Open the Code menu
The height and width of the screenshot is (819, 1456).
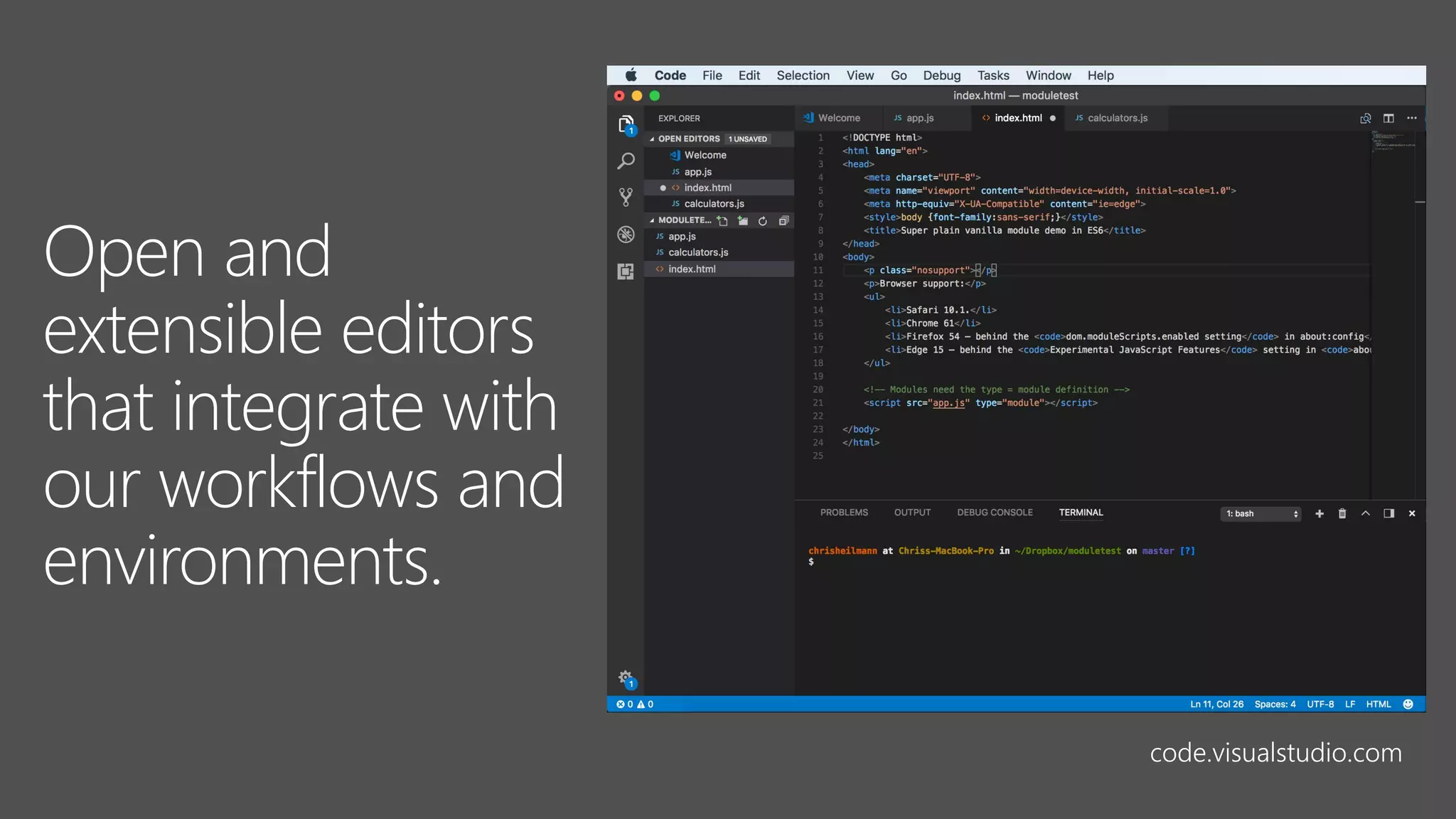click(x=670, y=75)
